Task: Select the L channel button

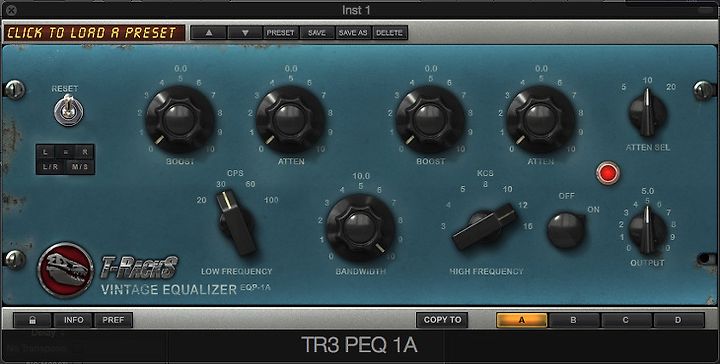Action: (x=45, y=151)
